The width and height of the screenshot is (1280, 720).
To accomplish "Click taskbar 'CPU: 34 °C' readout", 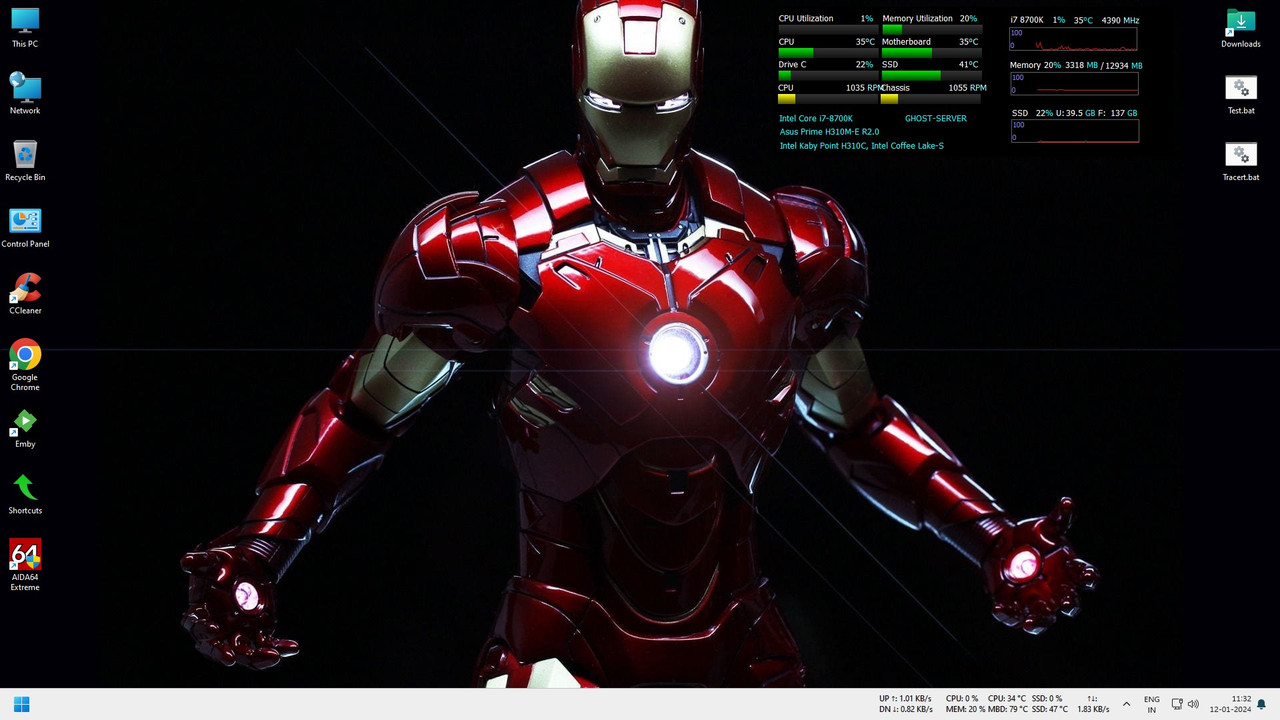I will point(1007,698).
